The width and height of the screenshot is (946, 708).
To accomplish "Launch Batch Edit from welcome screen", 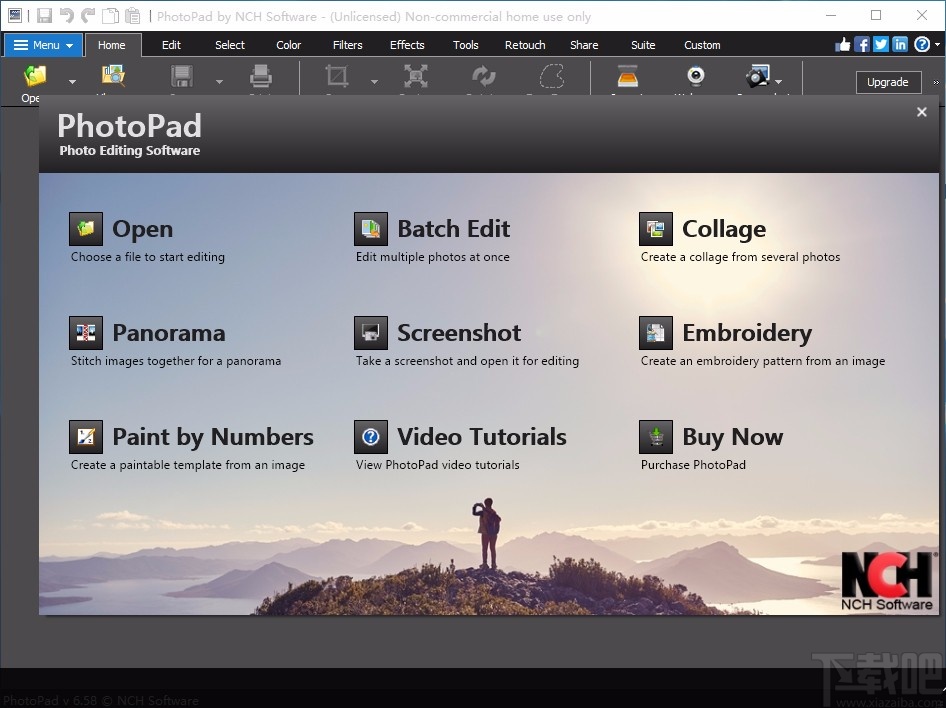I will tap(371, 229).
